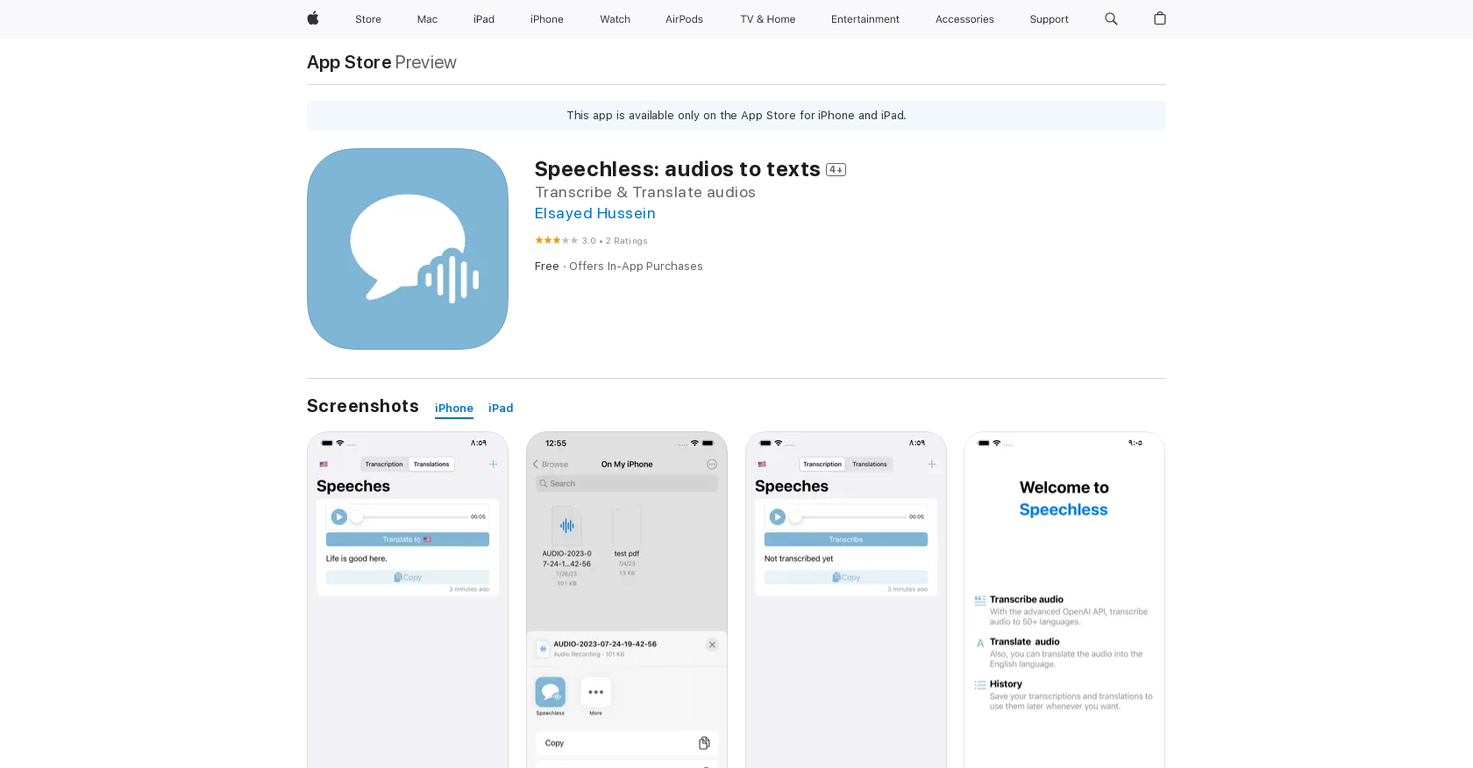Open the shopping bag icon
The image size is (1473, 768).
(1160, 19)
